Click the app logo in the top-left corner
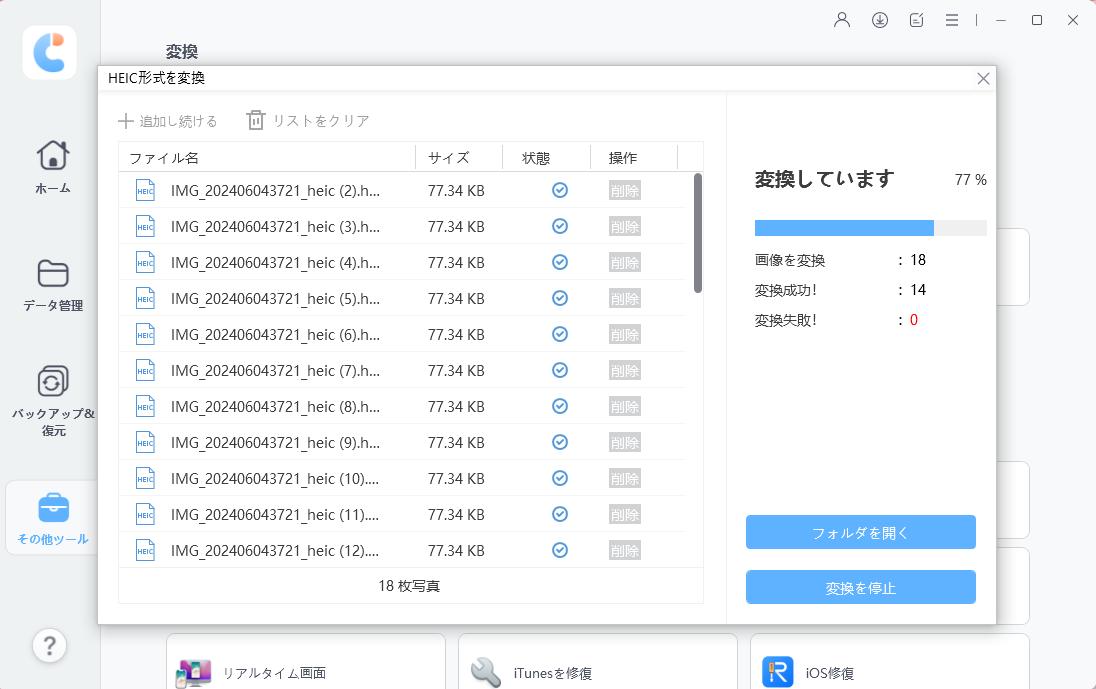Screen dimensions: 1096x689 click(48, 52)
